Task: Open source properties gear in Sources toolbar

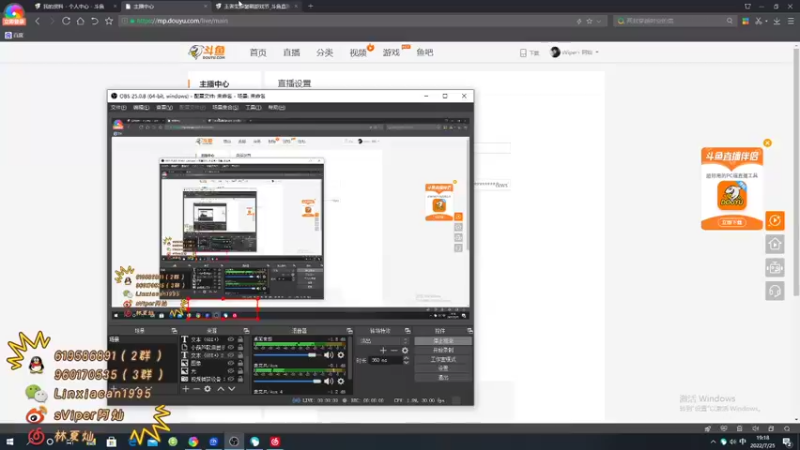Action: [207, 389]
